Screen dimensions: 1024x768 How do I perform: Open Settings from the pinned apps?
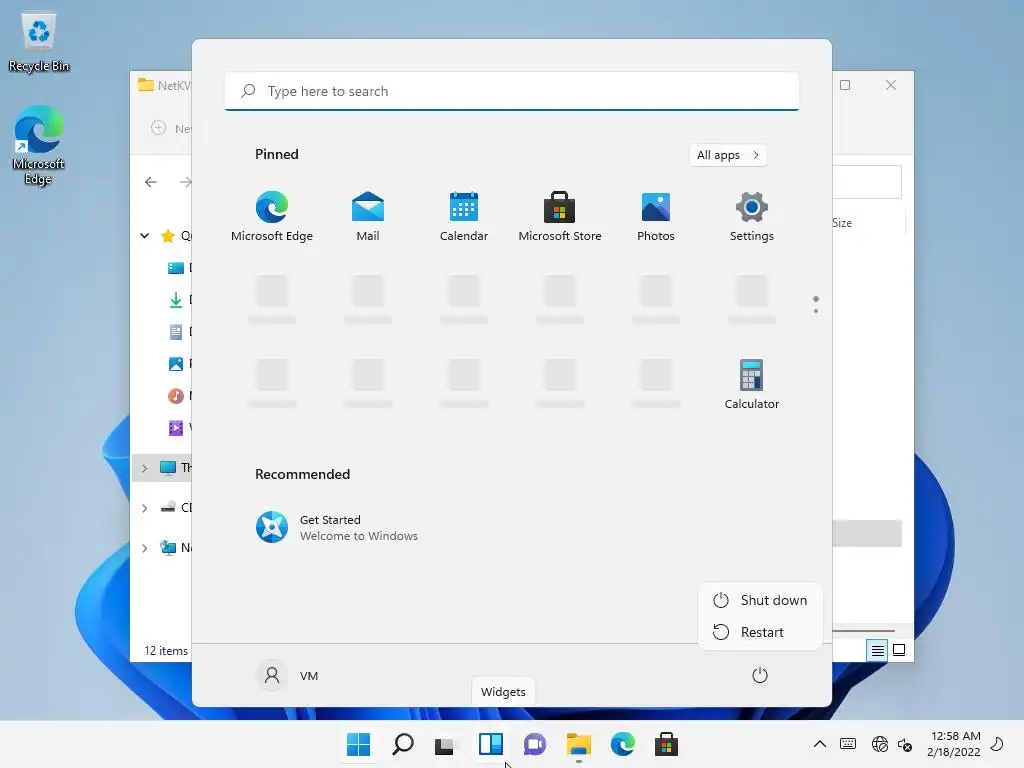click(x=752, y=216)
